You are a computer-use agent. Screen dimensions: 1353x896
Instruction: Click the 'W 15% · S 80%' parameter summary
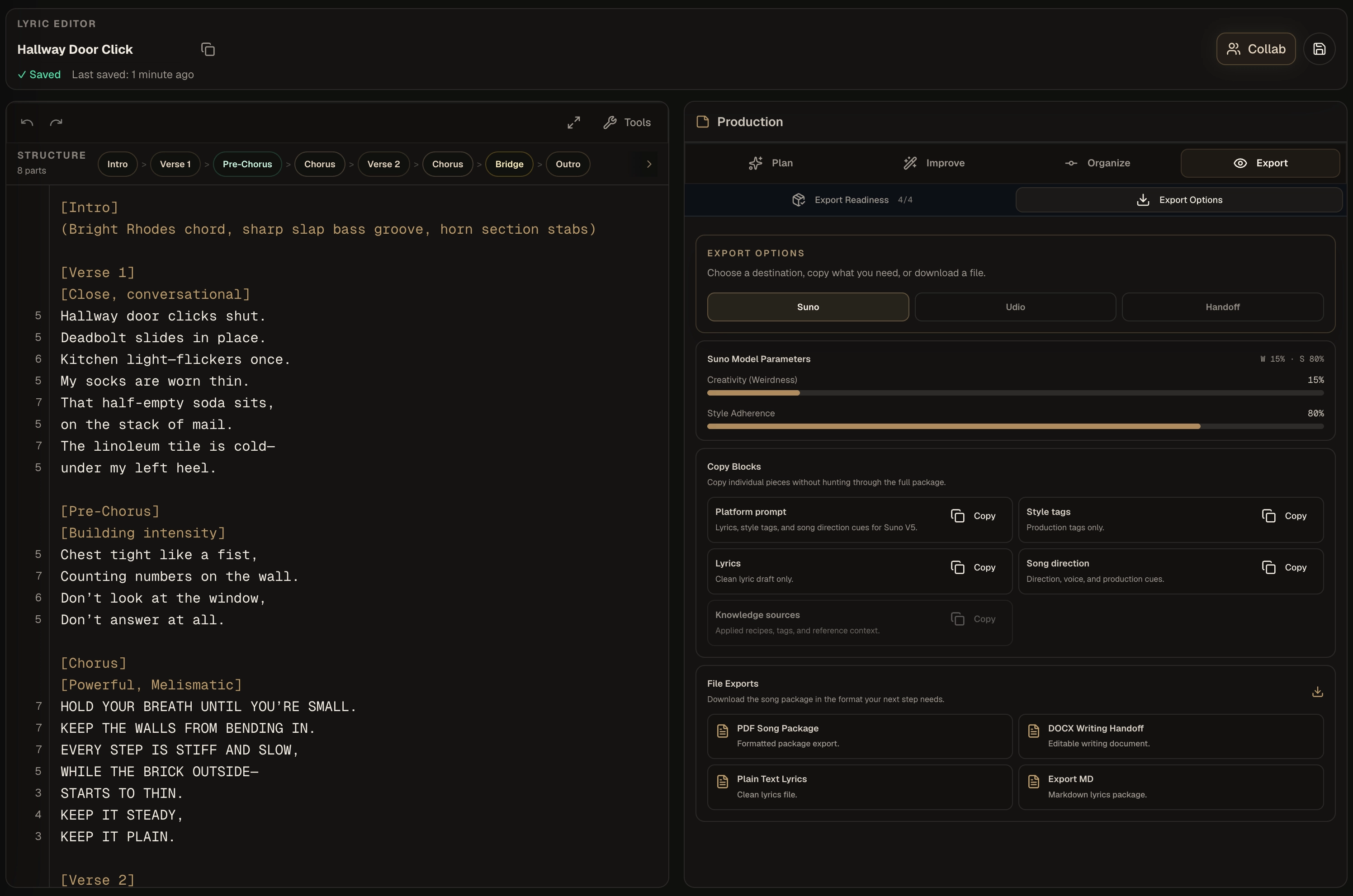coord(1292,359)
